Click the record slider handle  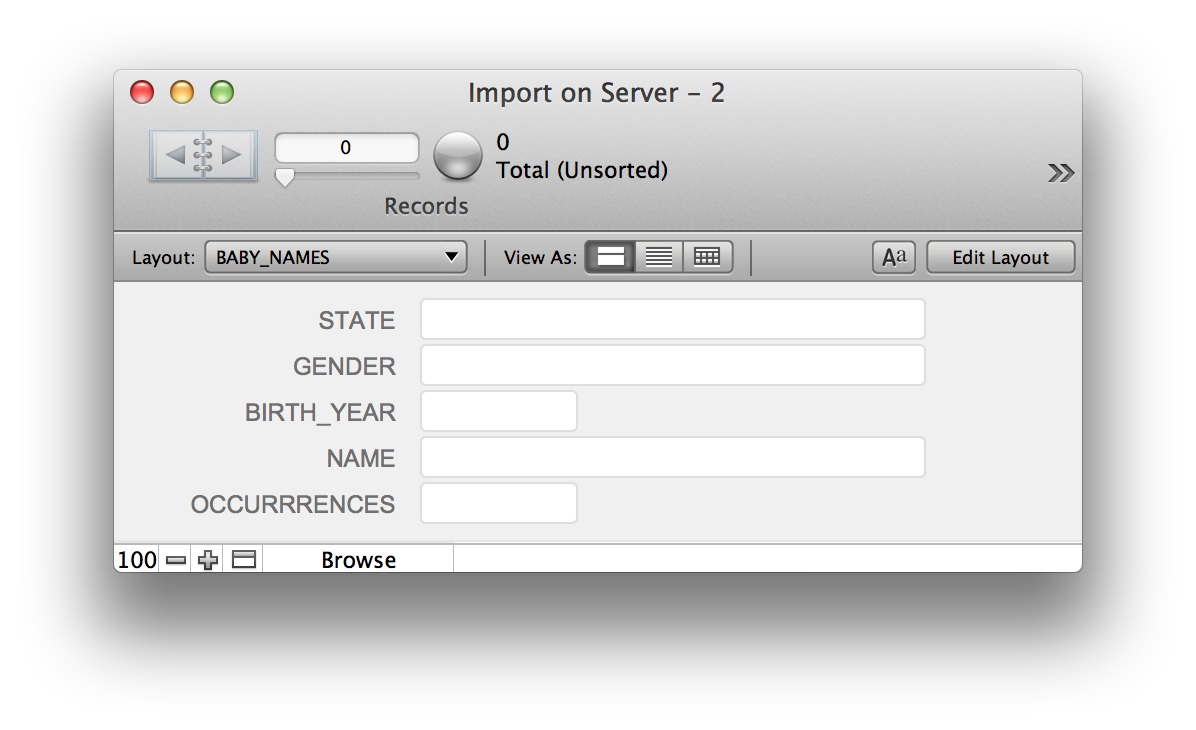[x=285, y=178]
